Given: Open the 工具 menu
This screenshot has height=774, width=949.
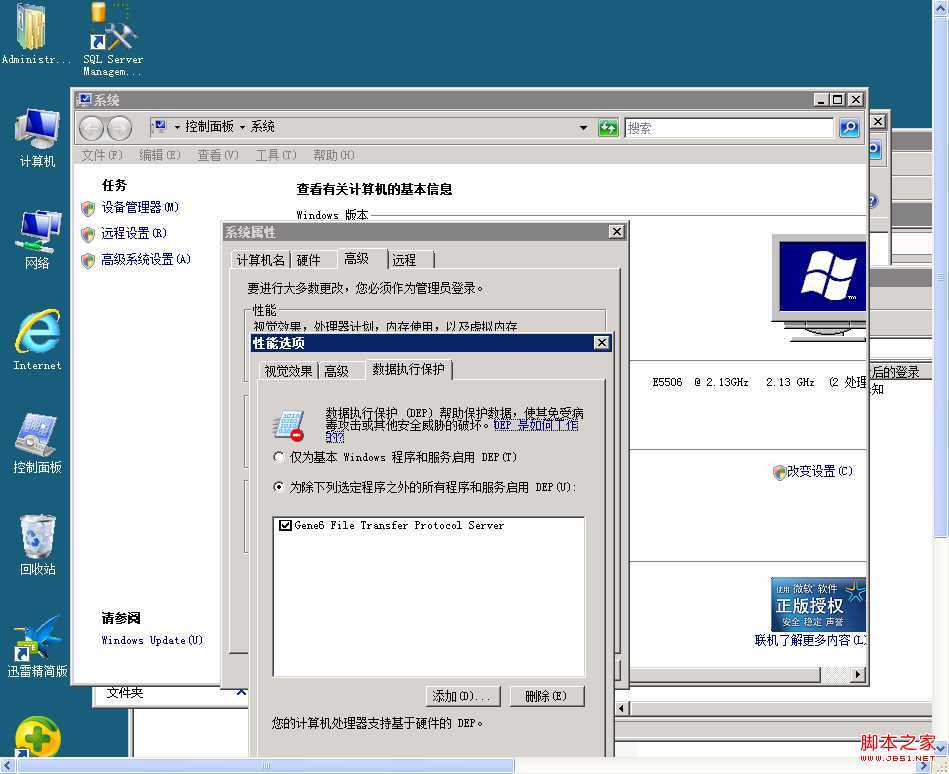Looking at the screenshot, I should tap(276, 155).
